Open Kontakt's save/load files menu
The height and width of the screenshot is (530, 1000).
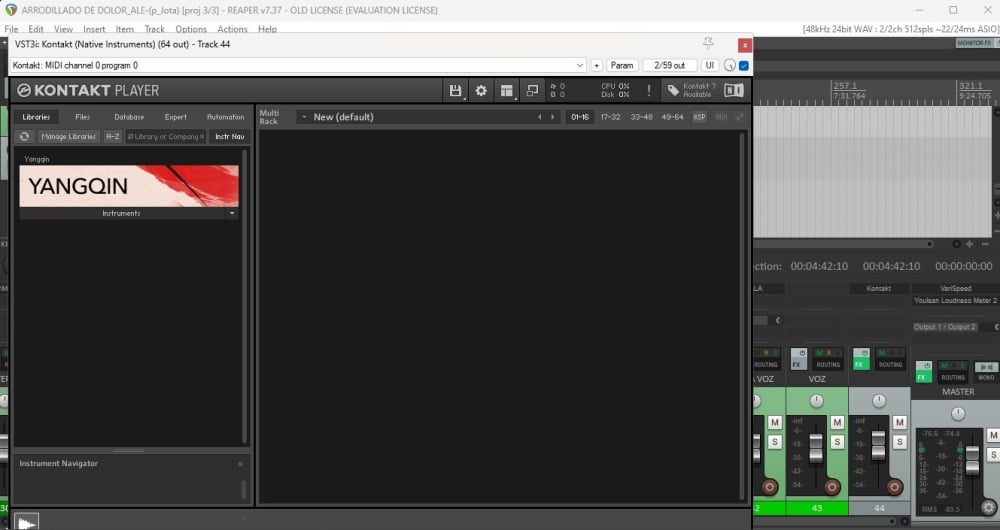pos(455,91)
